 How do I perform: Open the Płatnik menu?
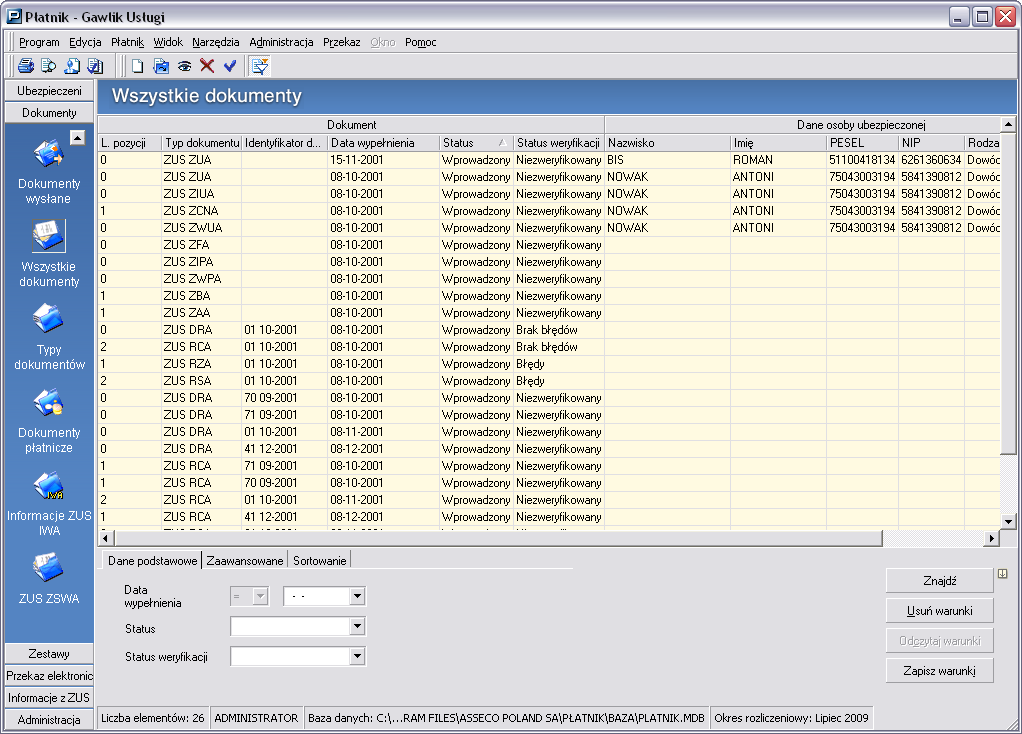click(x=127, y=42)
